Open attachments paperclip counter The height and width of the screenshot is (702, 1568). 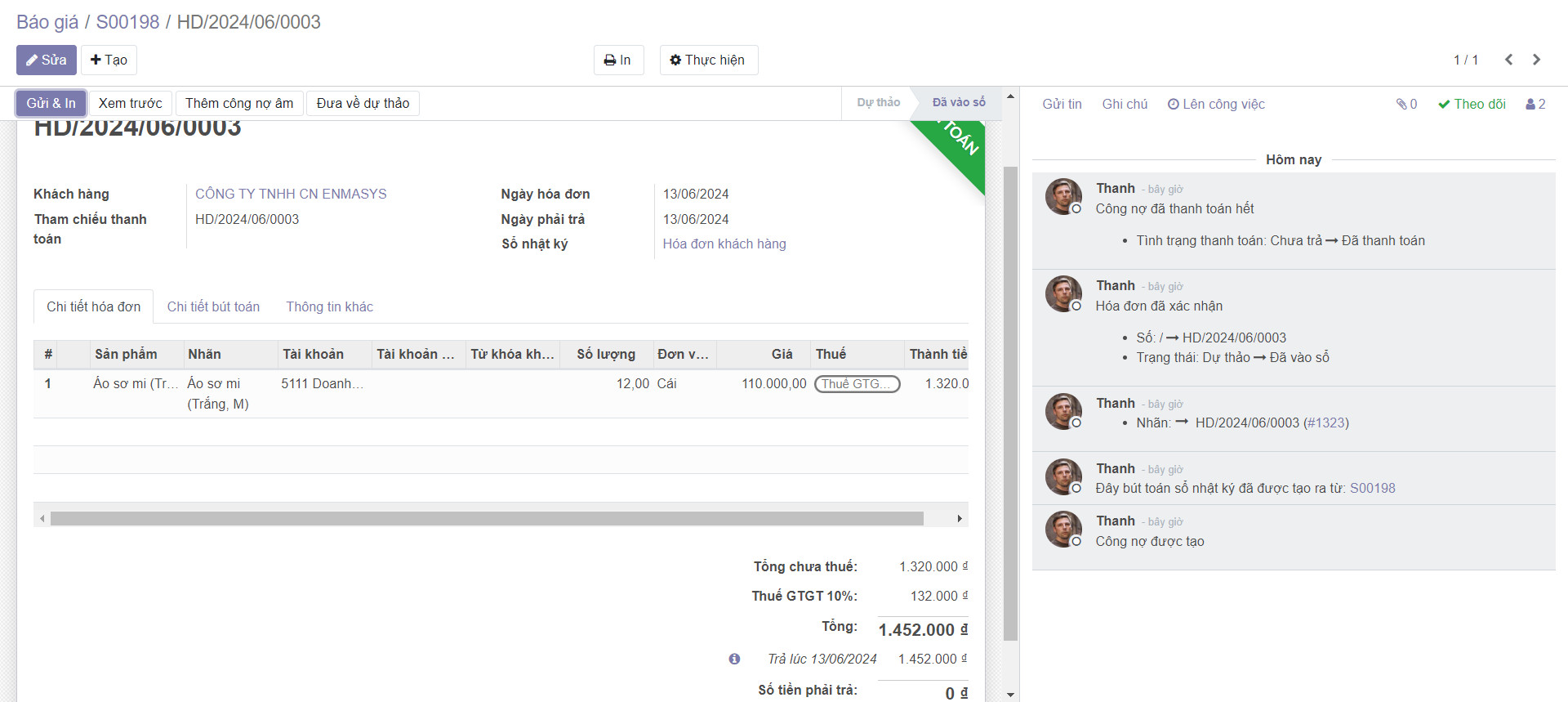(1406, 104)
